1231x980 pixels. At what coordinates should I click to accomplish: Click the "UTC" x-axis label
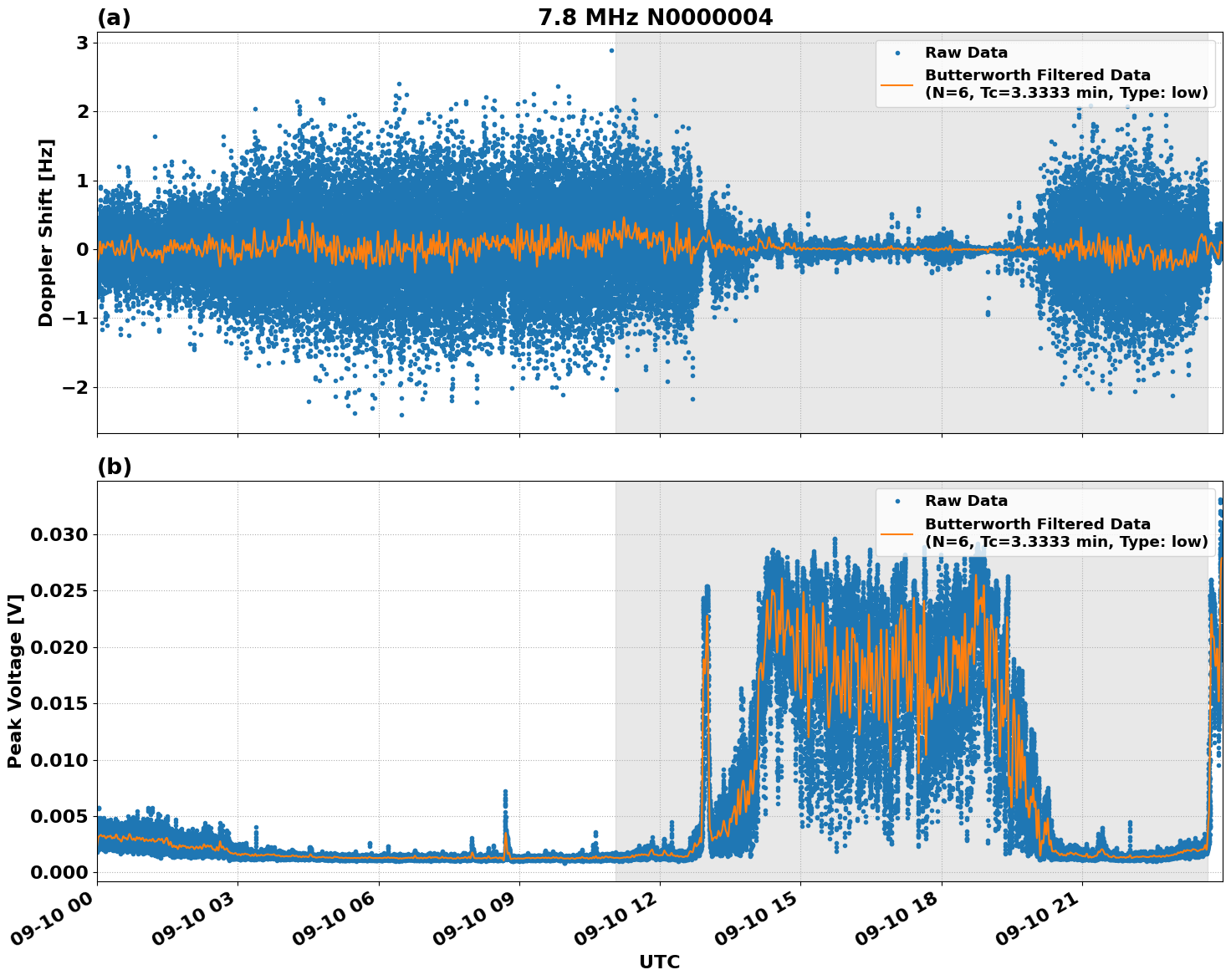tap(659, 962)
